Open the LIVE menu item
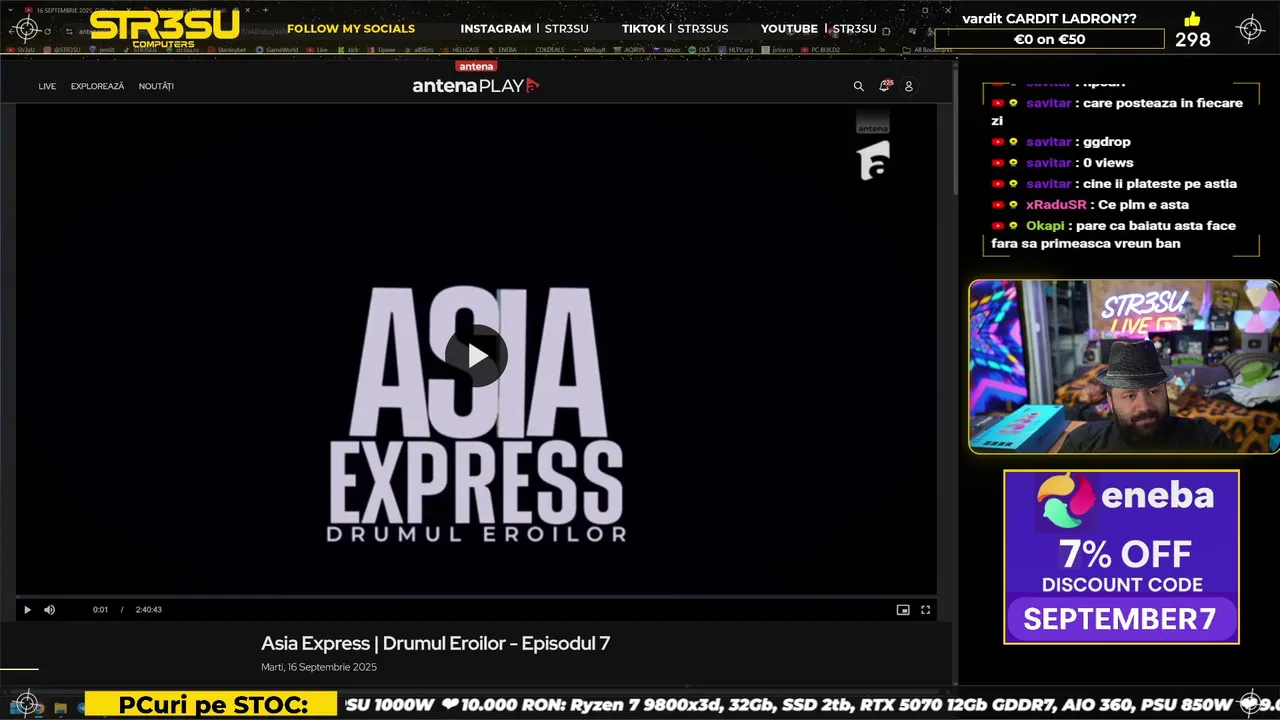 pyautogui.click(x=47, y=86)
